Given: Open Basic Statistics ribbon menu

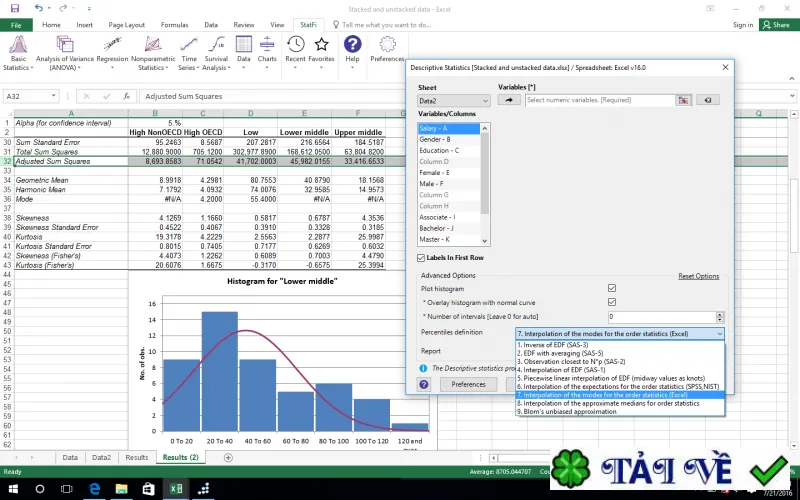Looking at the screenshot, I should 18,53.
